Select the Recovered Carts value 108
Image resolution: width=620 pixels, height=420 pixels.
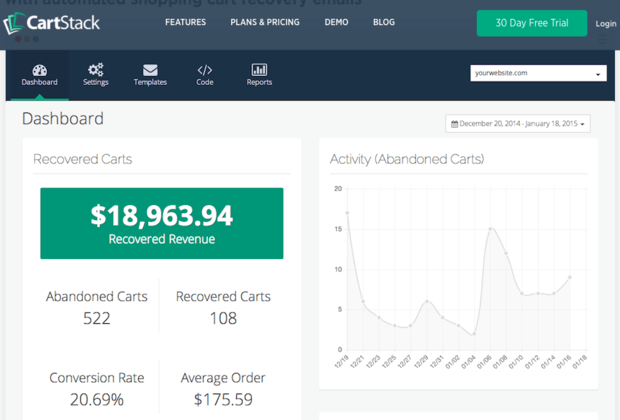tap(223, 318)
